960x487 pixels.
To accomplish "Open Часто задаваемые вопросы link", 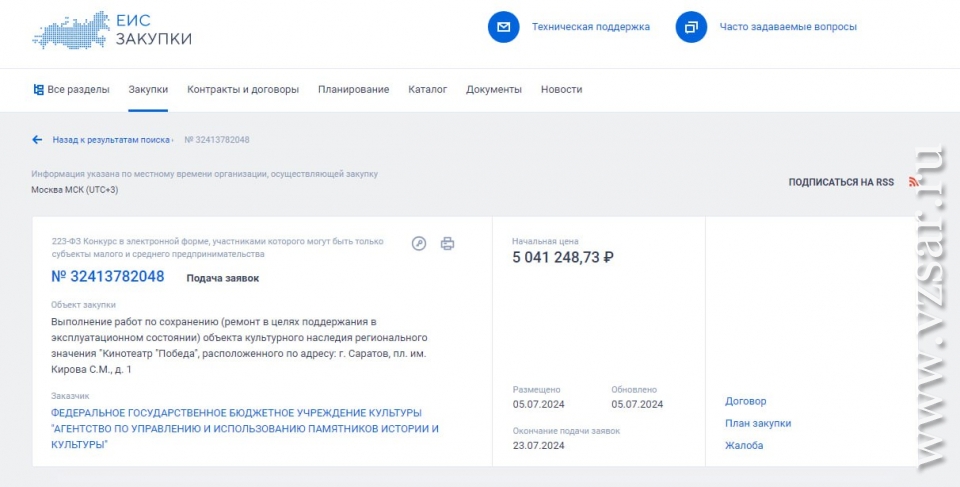I will 788,27.
